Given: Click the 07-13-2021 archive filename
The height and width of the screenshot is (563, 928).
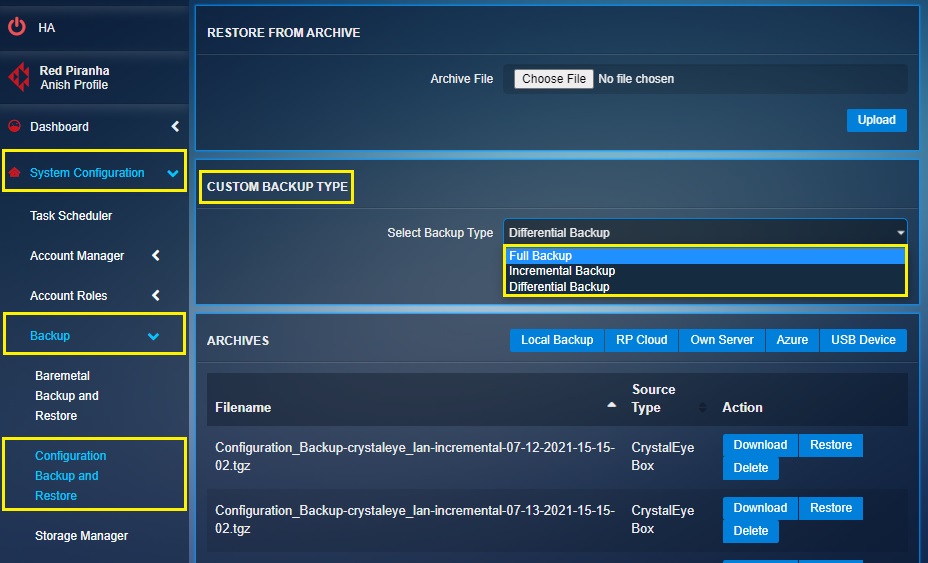Looking at the screenshot, I should 415,519.
